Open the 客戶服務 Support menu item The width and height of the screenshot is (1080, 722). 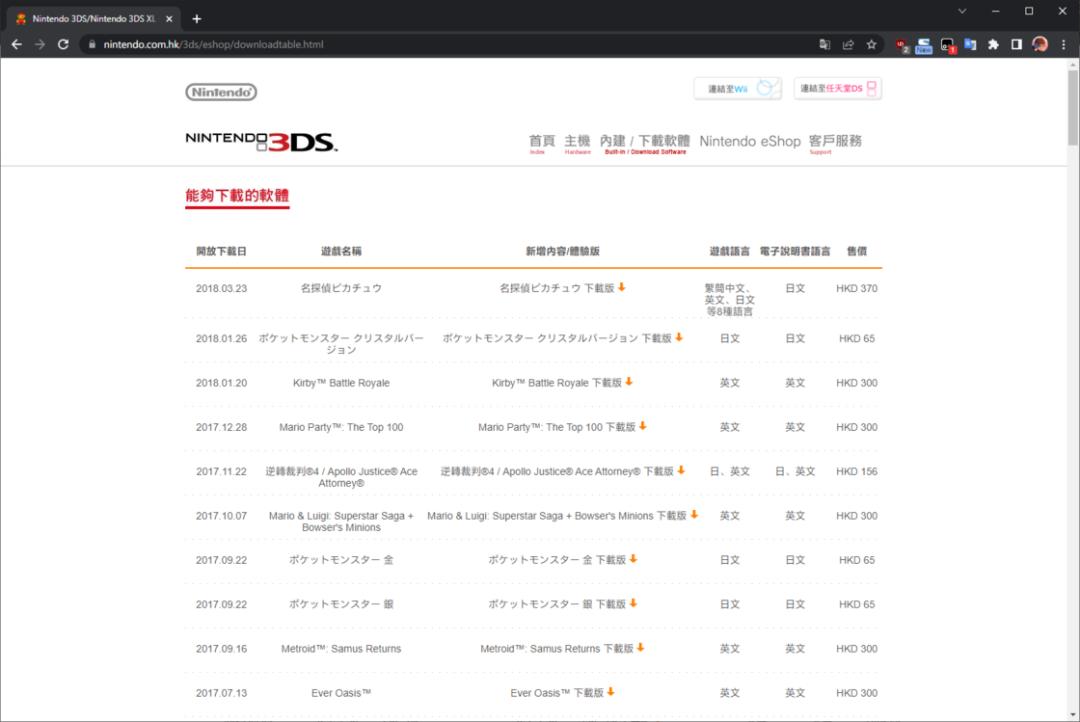coord(835,143)
